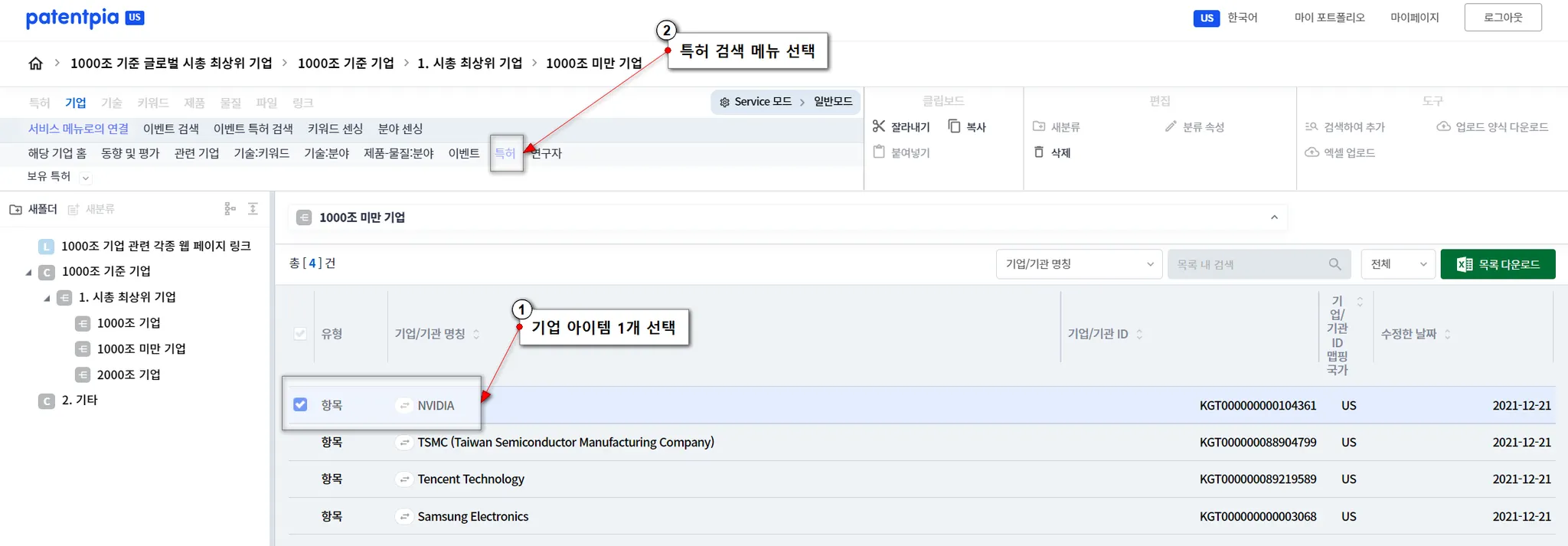Click the cloud icon for 업로드 양식 다운로드
This screenshot has width=1568, height=546.
coord(1443,126)
